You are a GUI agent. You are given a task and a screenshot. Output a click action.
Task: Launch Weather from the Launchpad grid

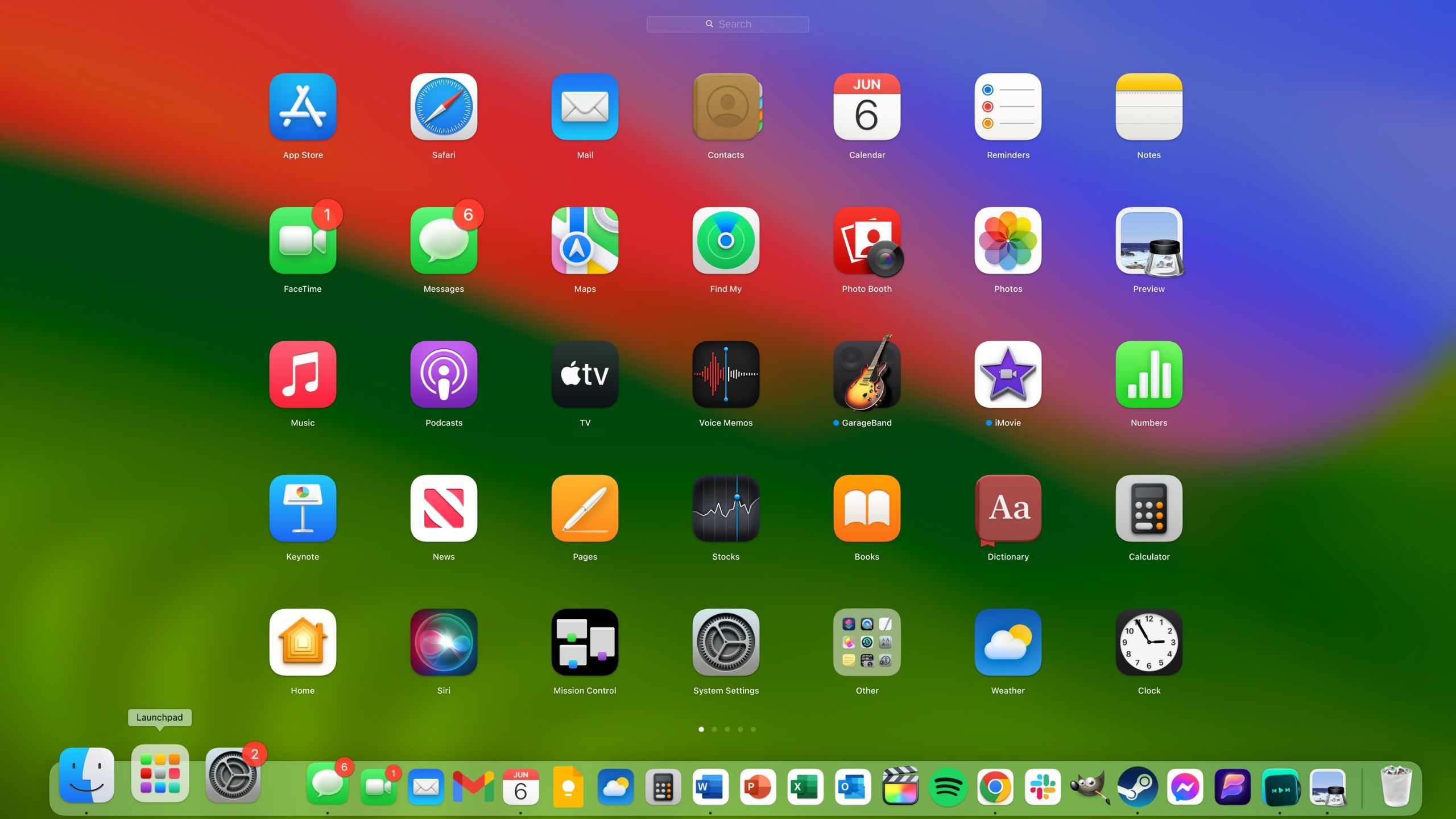(x=1008, y=642)
